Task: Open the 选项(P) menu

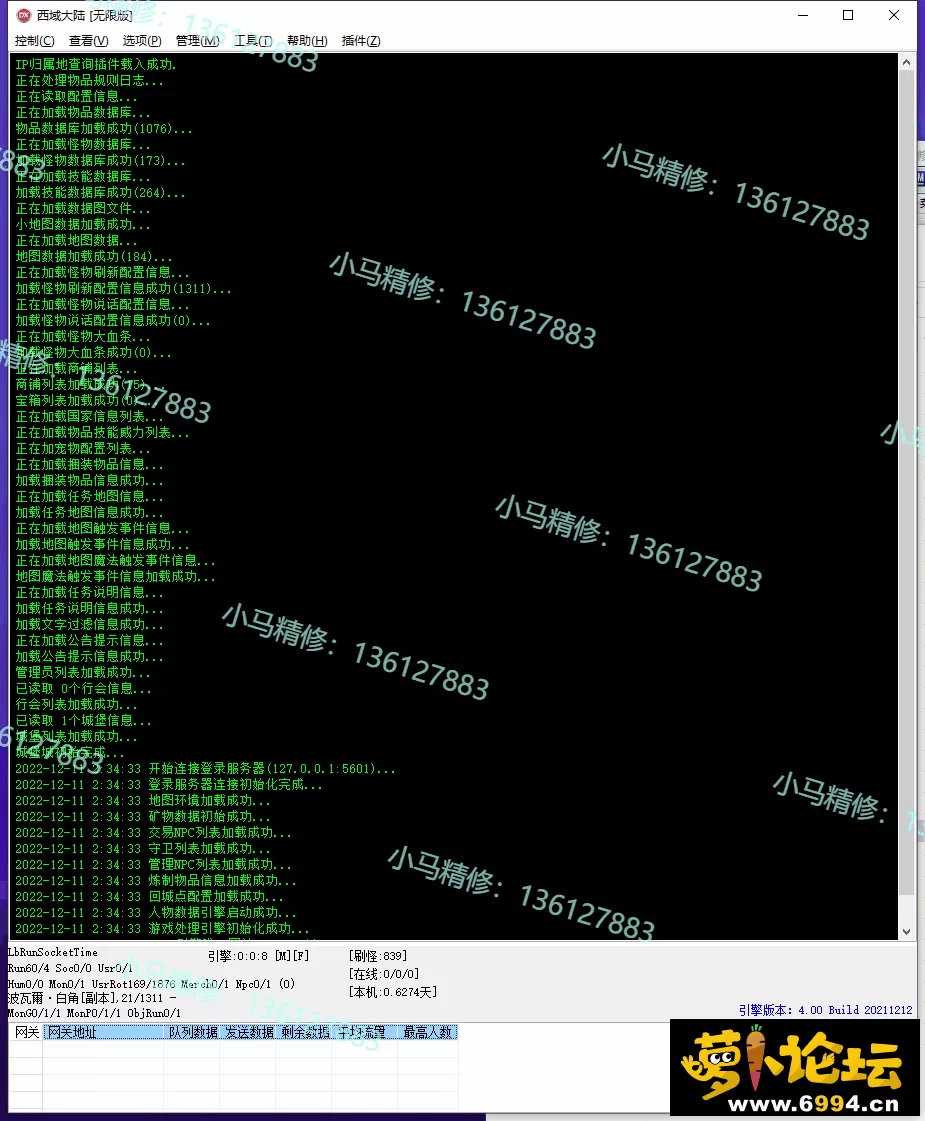Action: (x=142, y=41)
